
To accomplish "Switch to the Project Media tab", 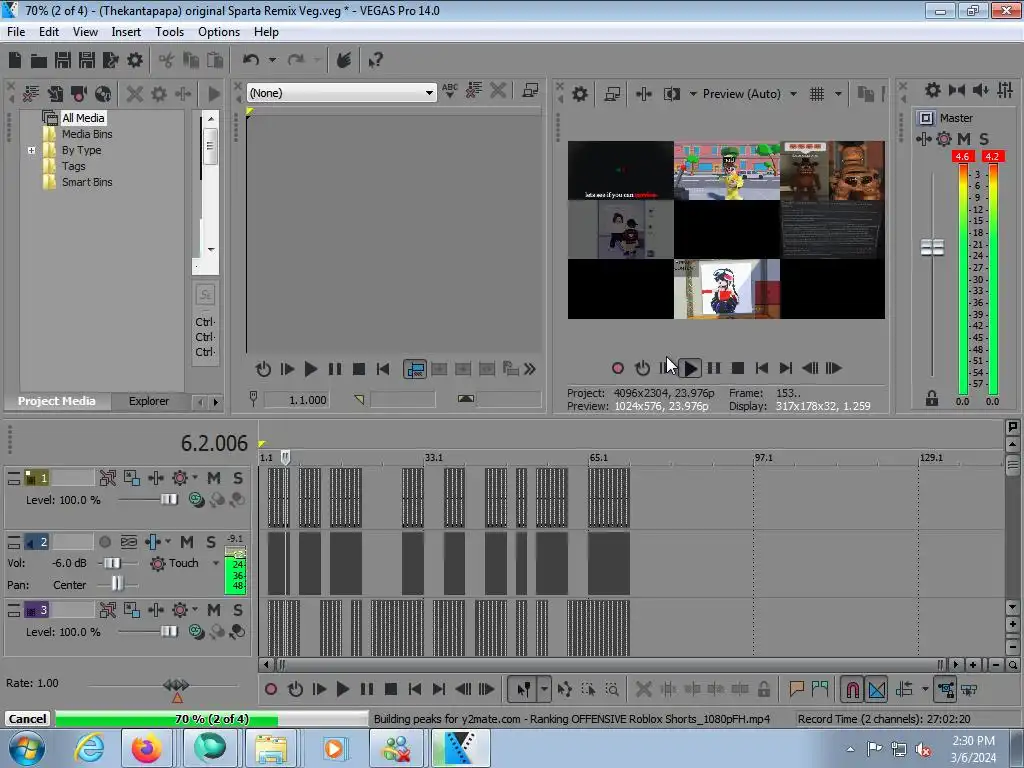I will point(57,401).
